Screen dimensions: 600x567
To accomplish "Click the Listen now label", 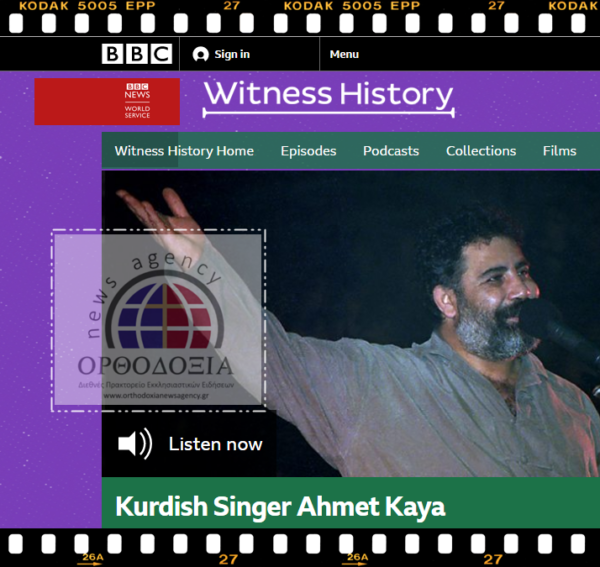I will pyautogui.click(x=215, y=444).
